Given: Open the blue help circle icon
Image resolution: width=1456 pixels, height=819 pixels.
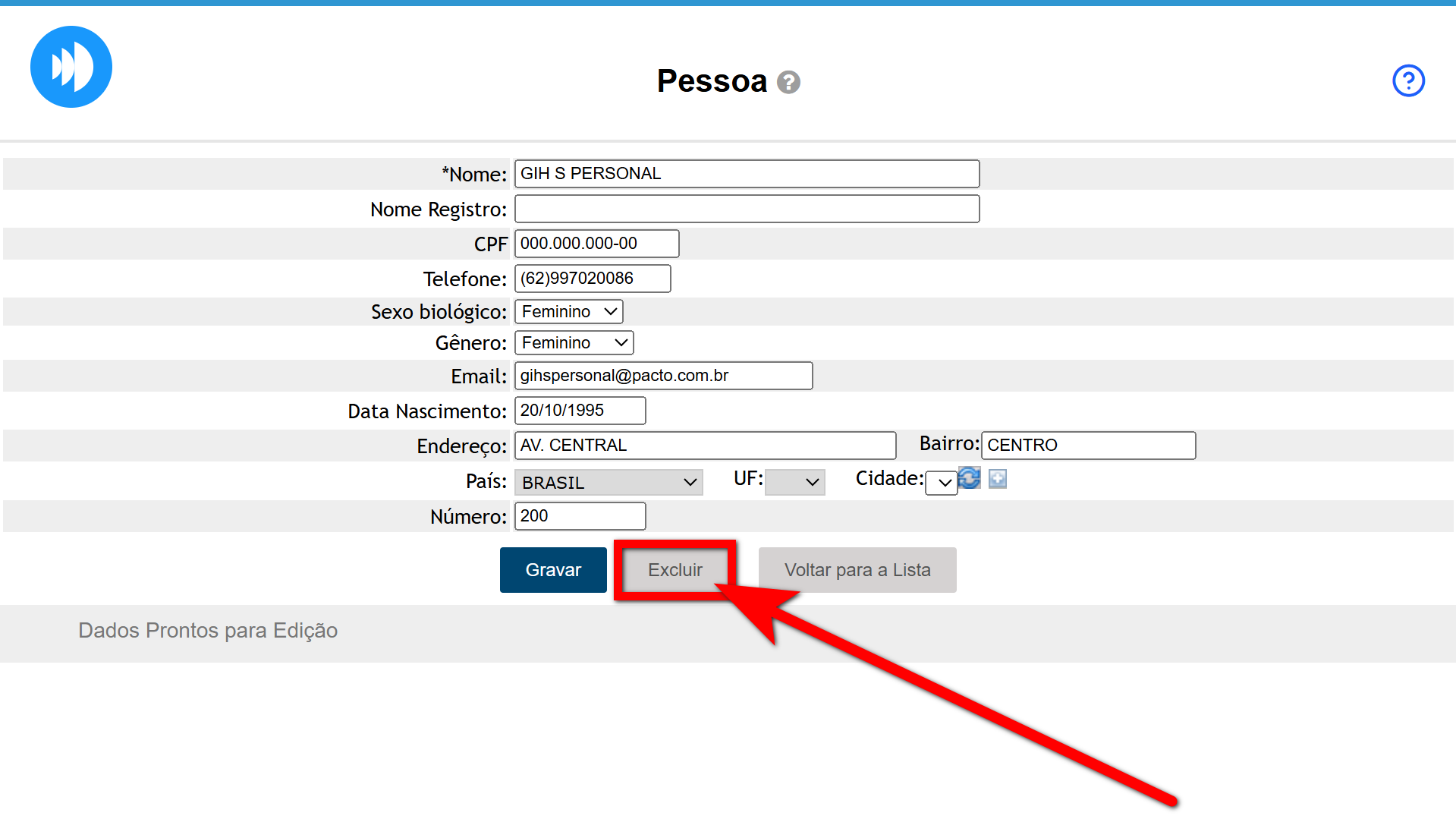Looking at the screenshot, I should [x=1408, y=80].
